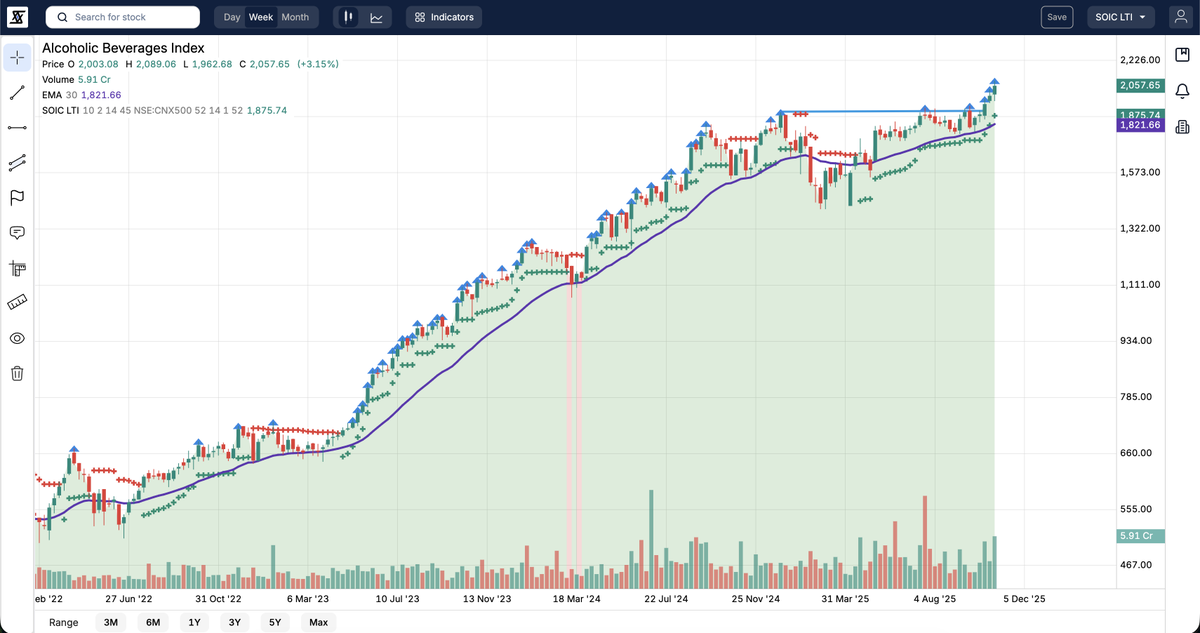
Task: Set range to 1Y
Action: (x=194, y=622)
